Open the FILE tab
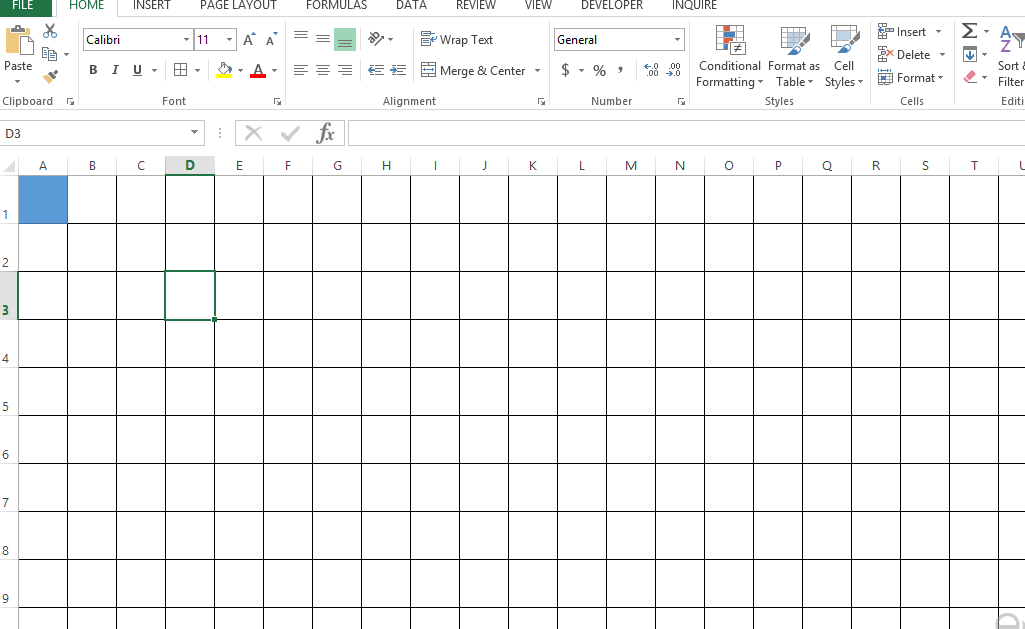The image size is (1025, 629). click(x=24, y=6)
